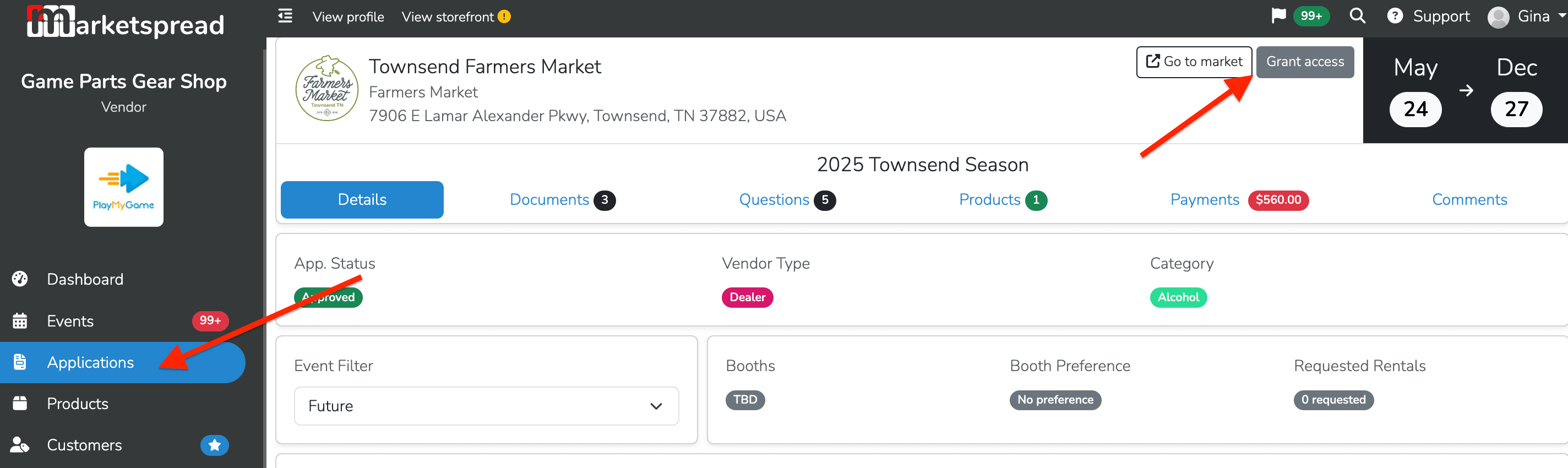Click the Support question mark icon
This screenshot has width=1568, height=468.
1395,16
